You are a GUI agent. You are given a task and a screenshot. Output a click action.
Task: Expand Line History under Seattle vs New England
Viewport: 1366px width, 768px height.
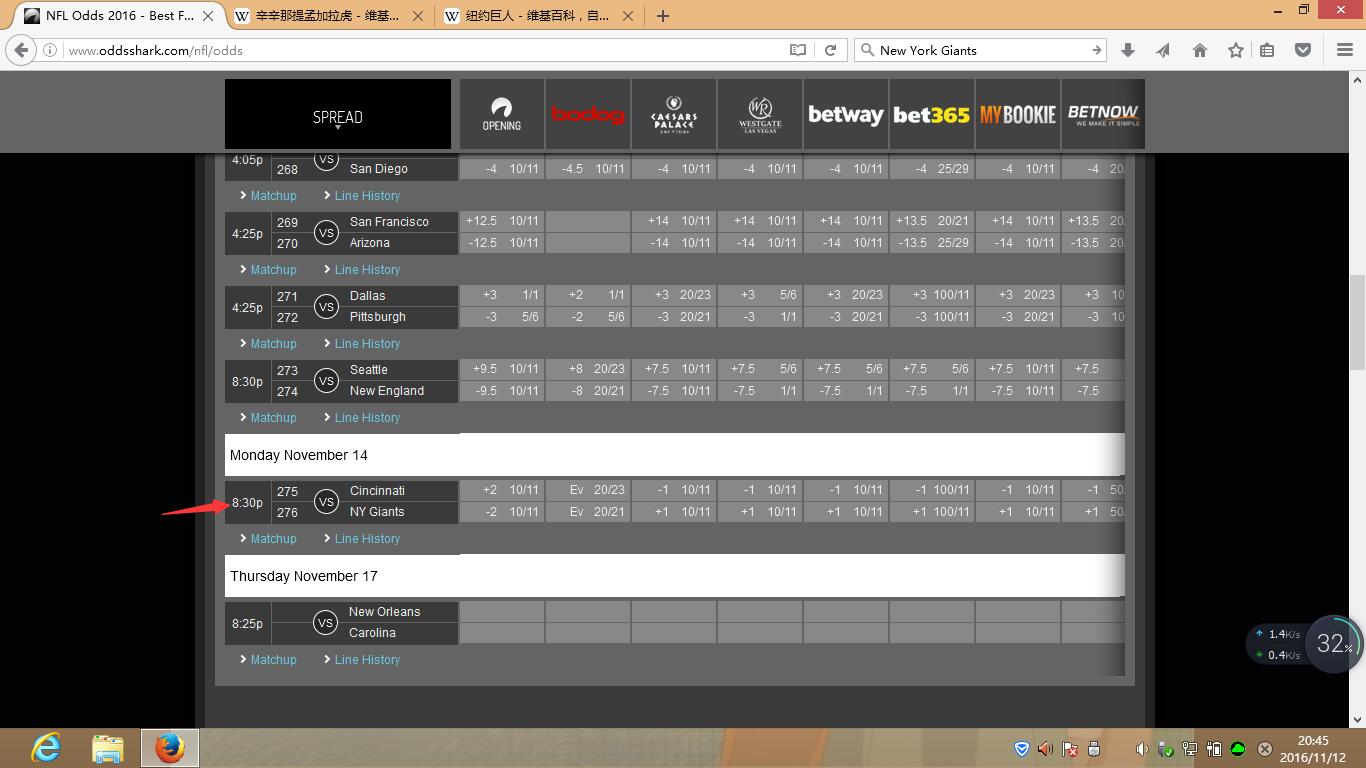tap(367, 418)
